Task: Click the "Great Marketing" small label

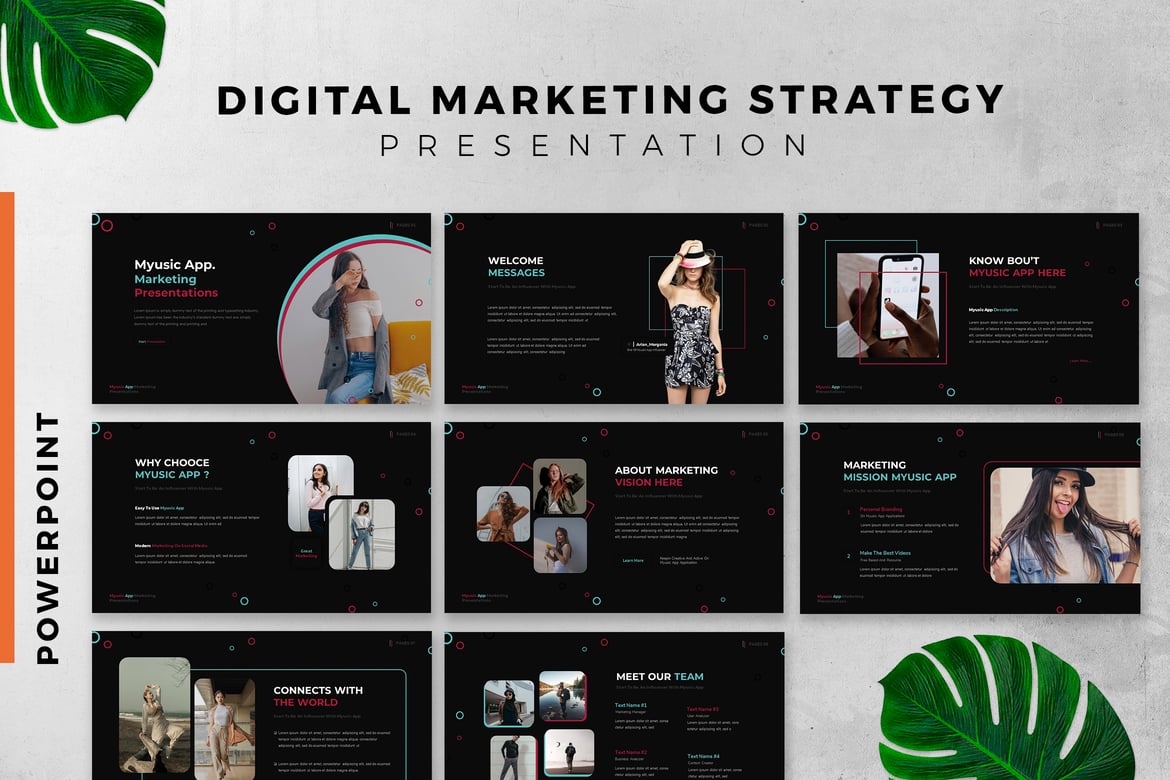Action: 306,553
